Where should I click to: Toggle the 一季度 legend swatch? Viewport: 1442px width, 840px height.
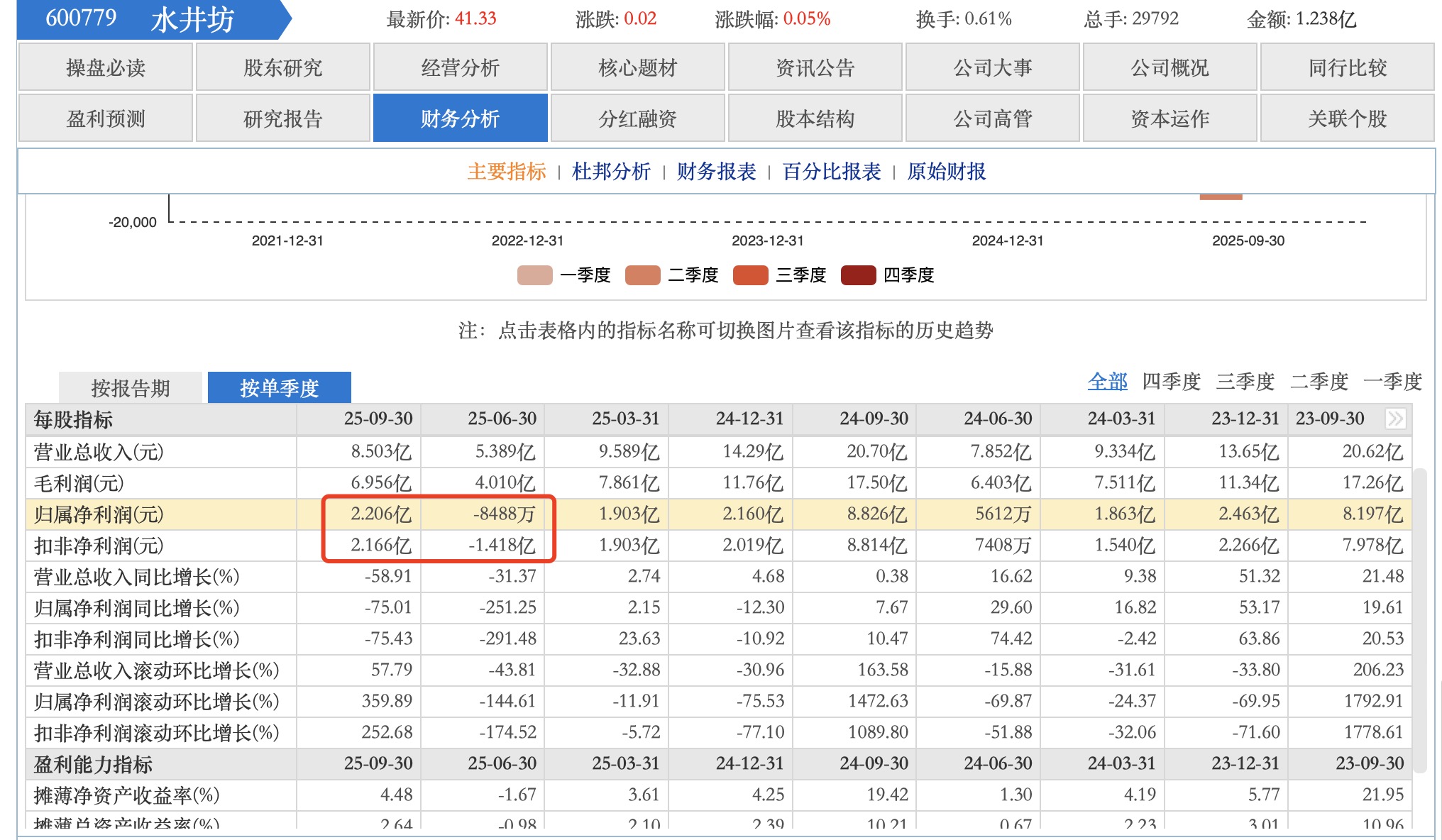(x=535, y=275)
